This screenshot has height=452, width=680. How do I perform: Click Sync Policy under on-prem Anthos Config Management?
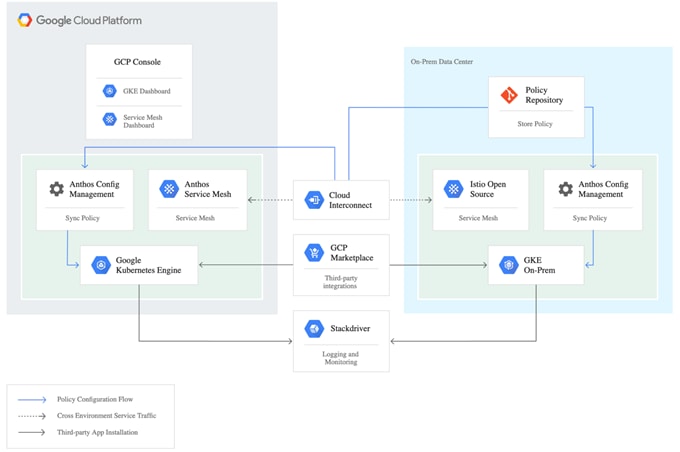[x=590, y=218]
